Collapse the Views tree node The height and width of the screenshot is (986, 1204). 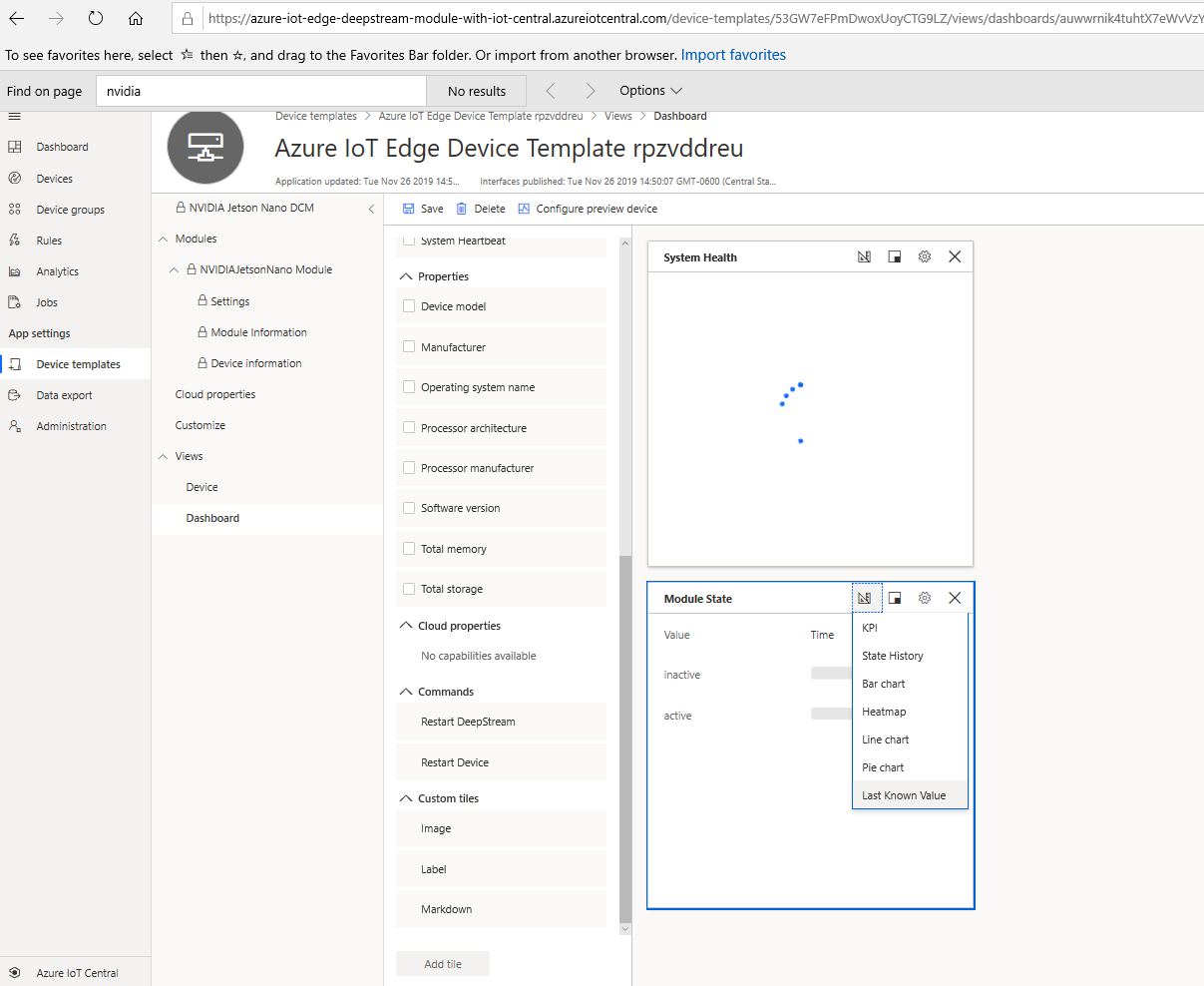tap(164, 456)
